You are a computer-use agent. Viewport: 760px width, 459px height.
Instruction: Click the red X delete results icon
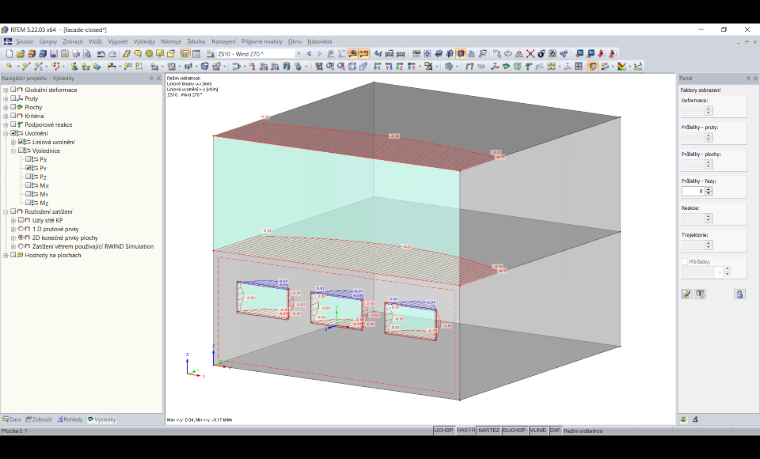coord(530,54)
